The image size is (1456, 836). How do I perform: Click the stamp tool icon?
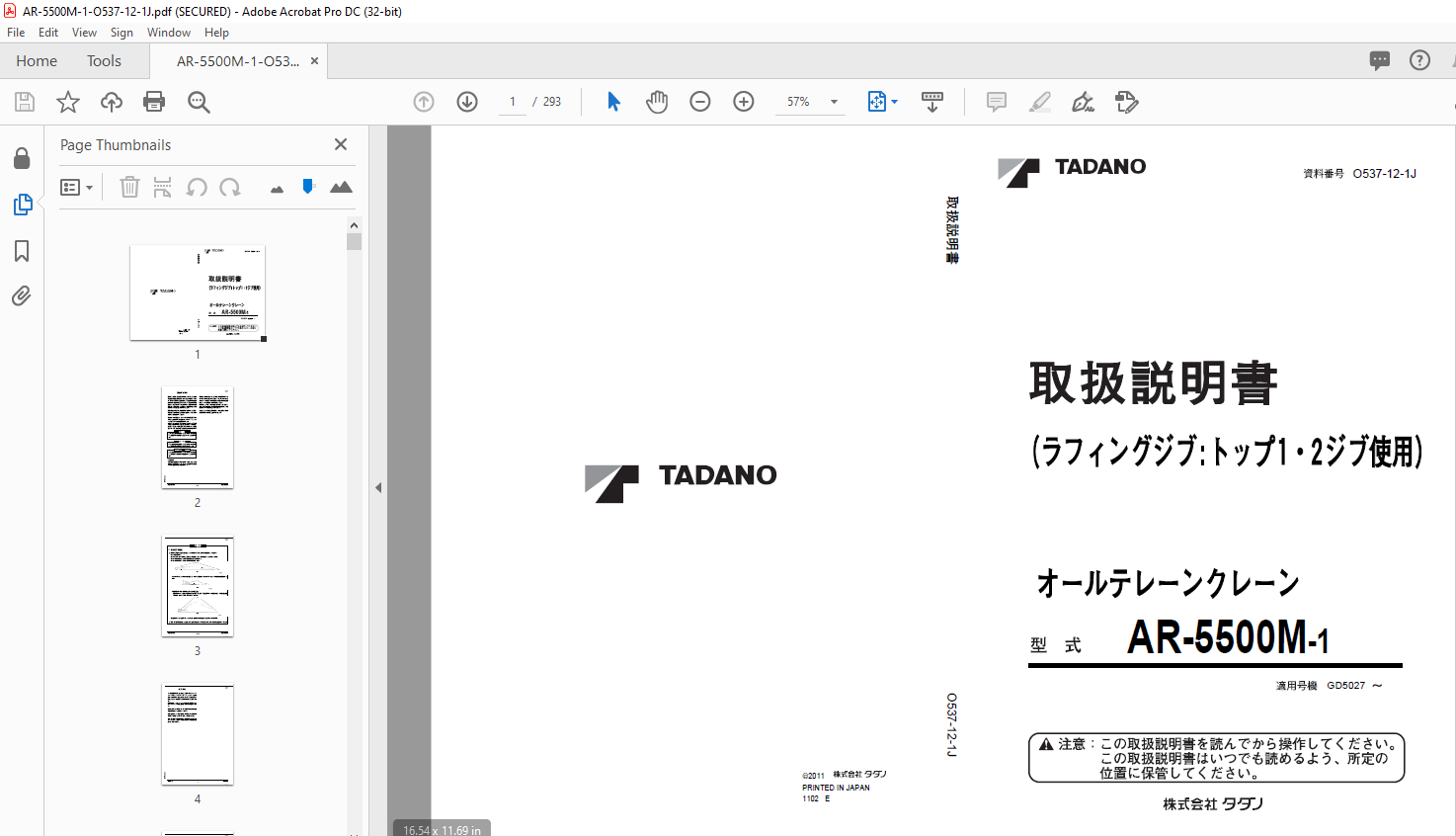click(x=1127, y=102)
